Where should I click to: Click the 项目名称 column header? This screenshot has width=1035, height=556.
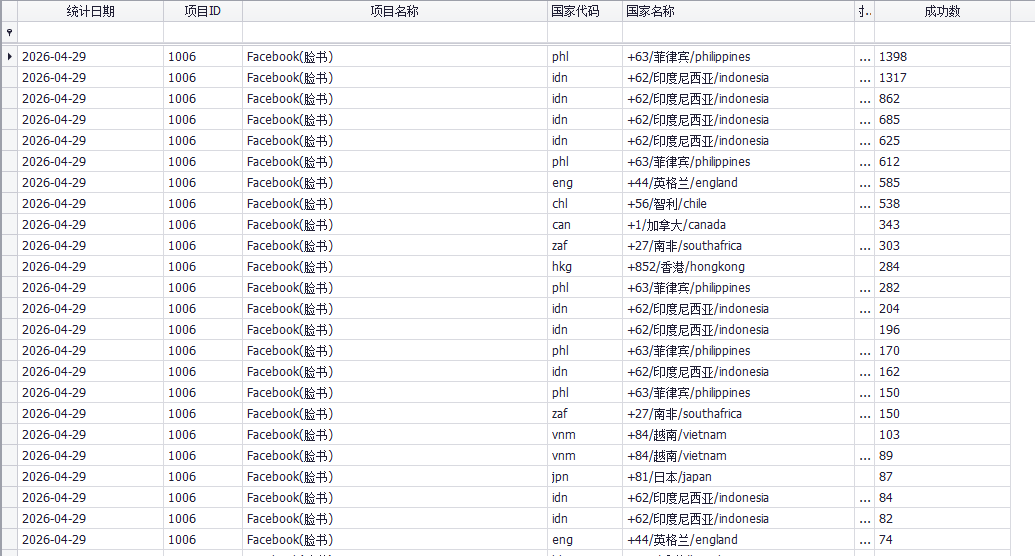pos(394,12)
